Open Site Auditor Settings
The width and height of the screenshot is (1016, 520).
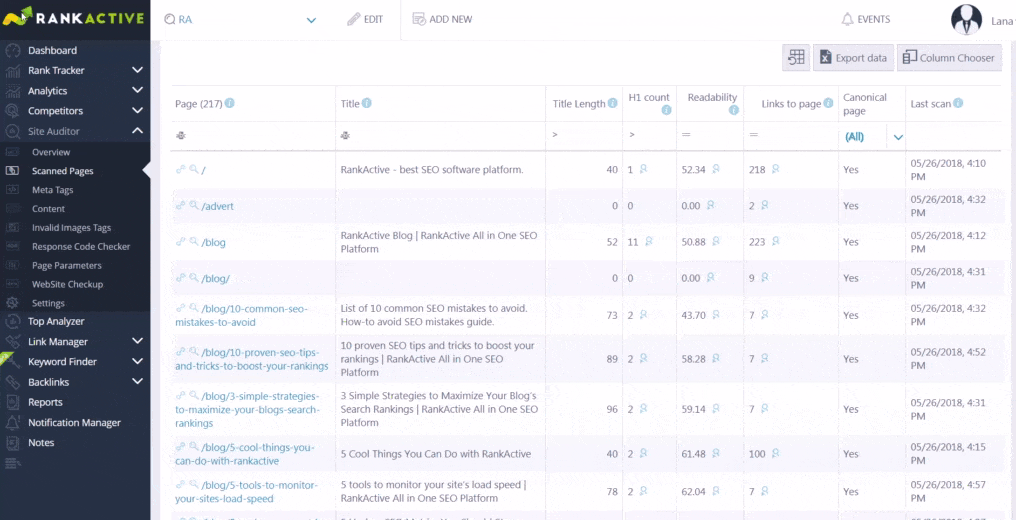click(x=48, y=303)
